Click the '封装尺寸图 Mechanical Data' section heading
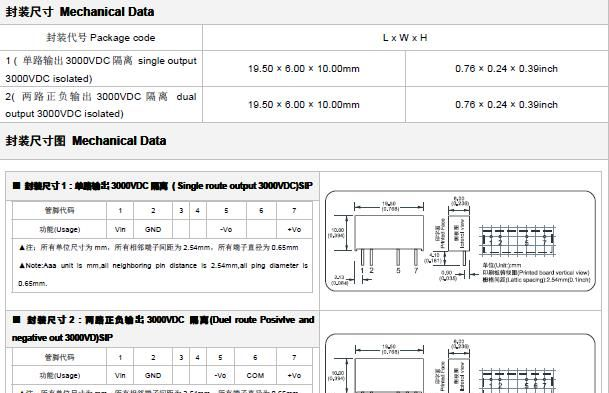Image resolution: width=609 pixels, height=393 pixels. (86, 141)
